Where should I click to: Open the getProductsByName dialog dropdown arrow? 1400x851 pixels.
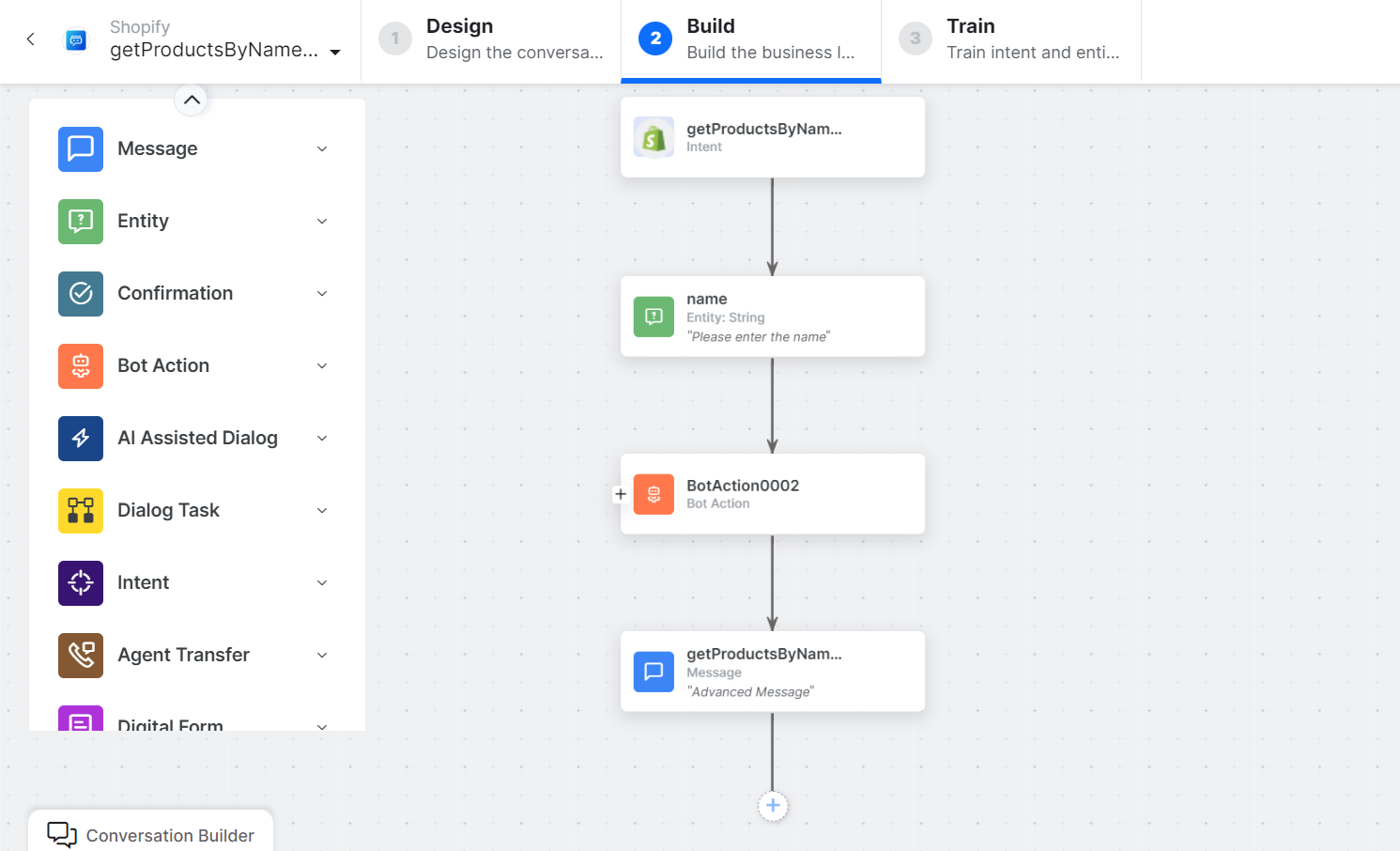(x=335, y=53)
